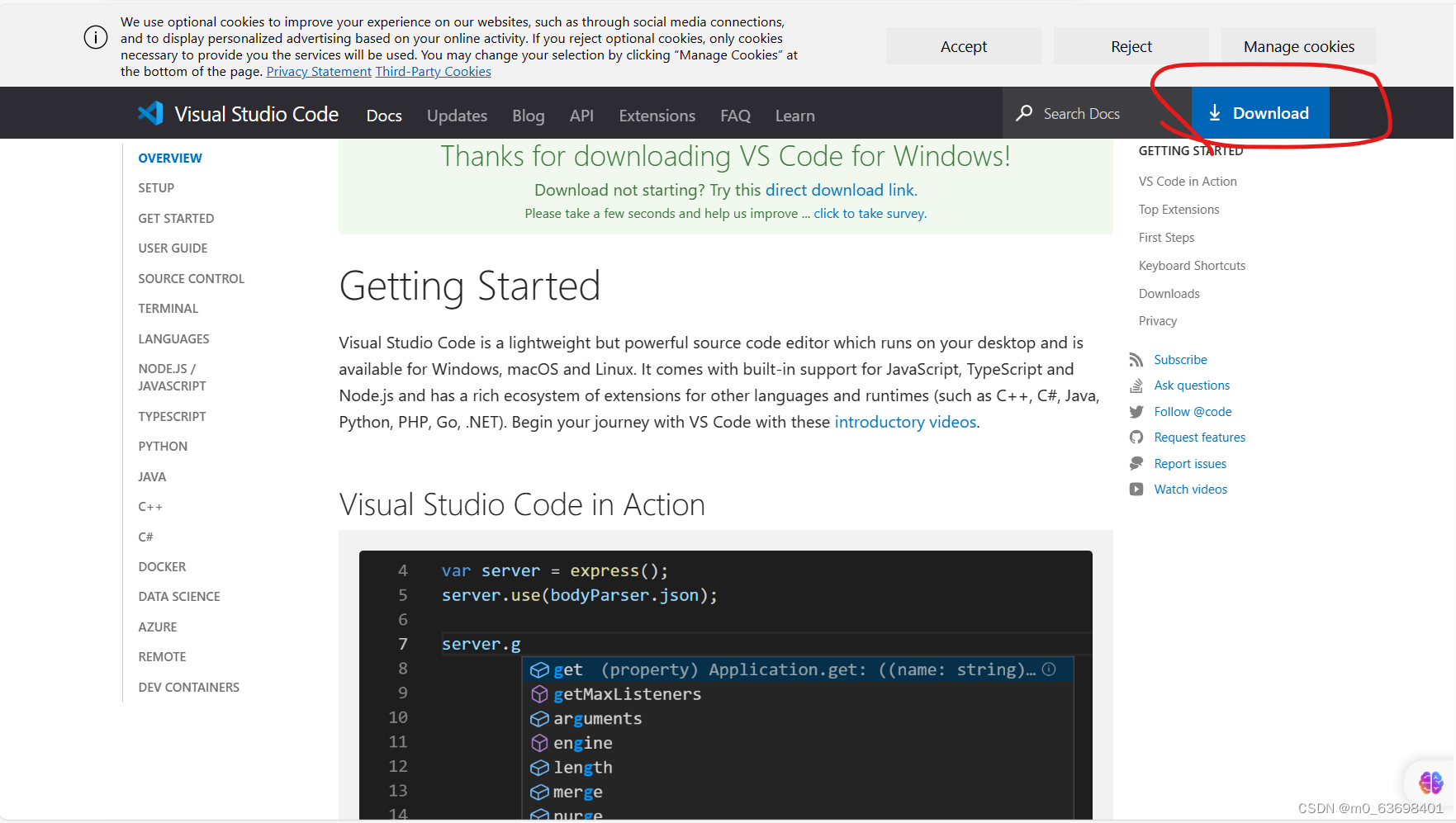
Task: Click the YouTube icon beside Watch videos
Action: tap(1137, 489)
